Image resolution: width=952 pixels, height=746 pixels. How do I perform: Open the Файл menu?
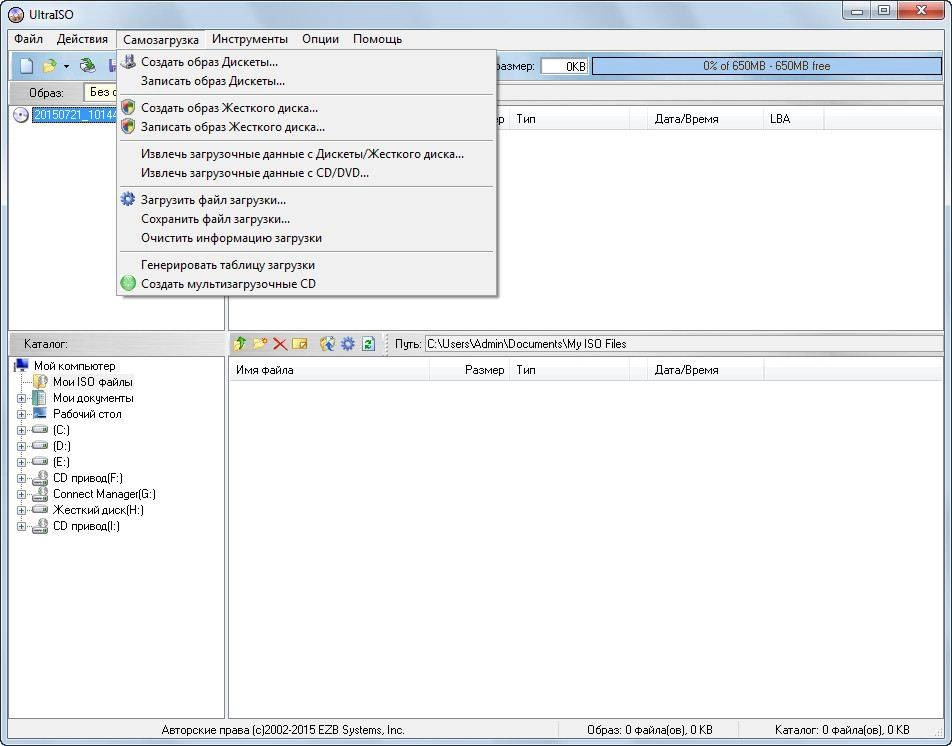click(29, 39)
